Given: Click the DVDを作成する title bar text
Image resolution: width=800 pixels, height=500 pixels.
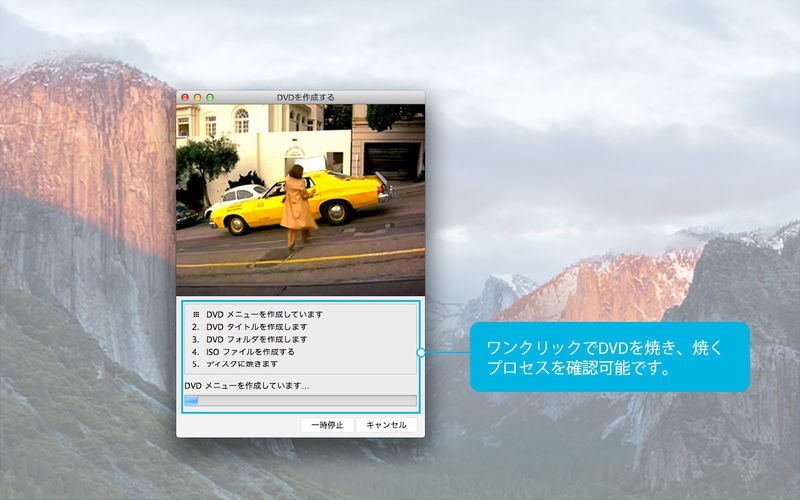Looking at the screenshot, I should coord(305,97).
